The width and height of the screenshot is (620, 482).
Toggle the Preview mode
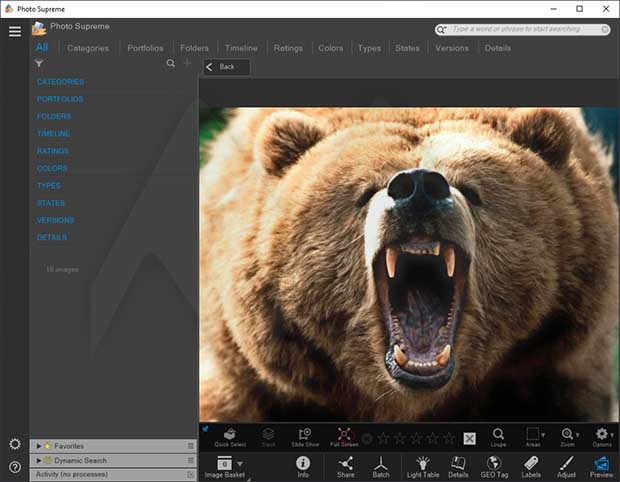(x=601, y=467)
